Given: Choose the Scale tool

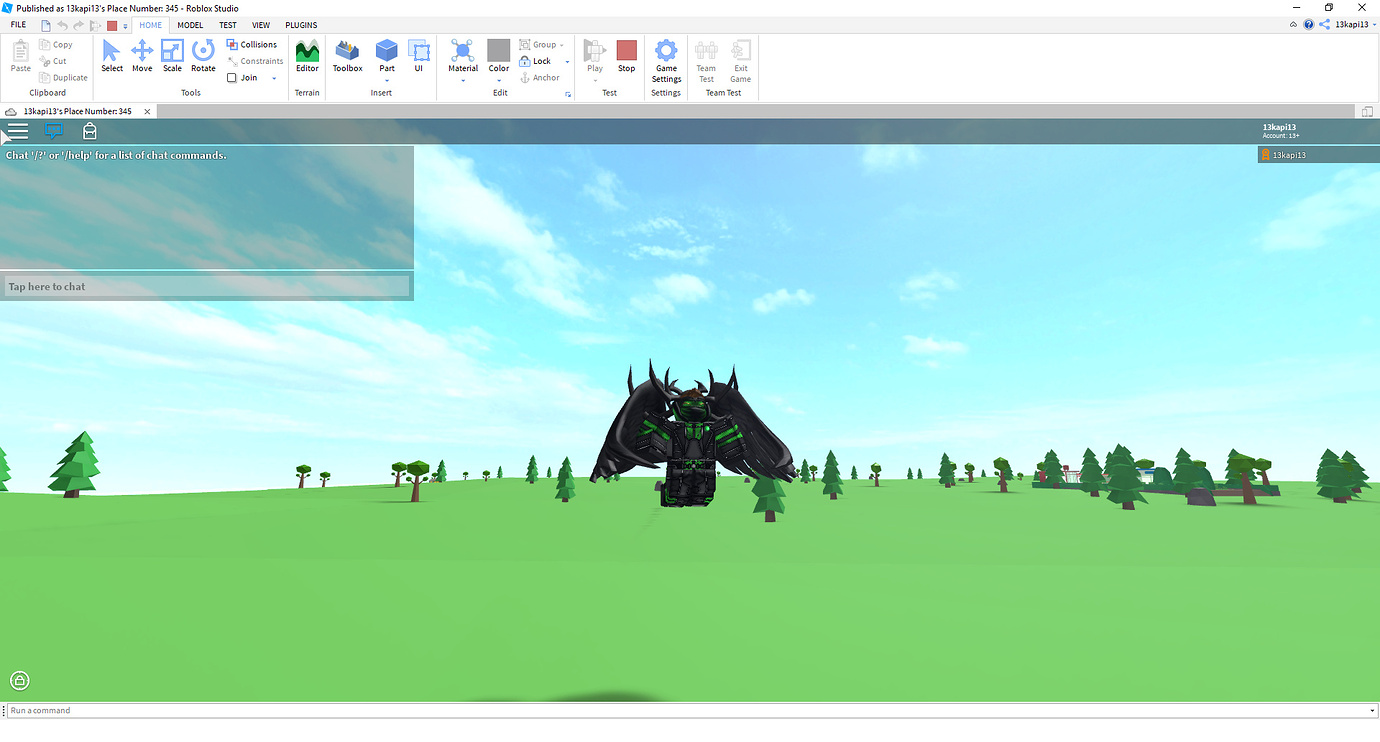Looking at the screenshot, I should pyautogui.click(x=172, y=56).
